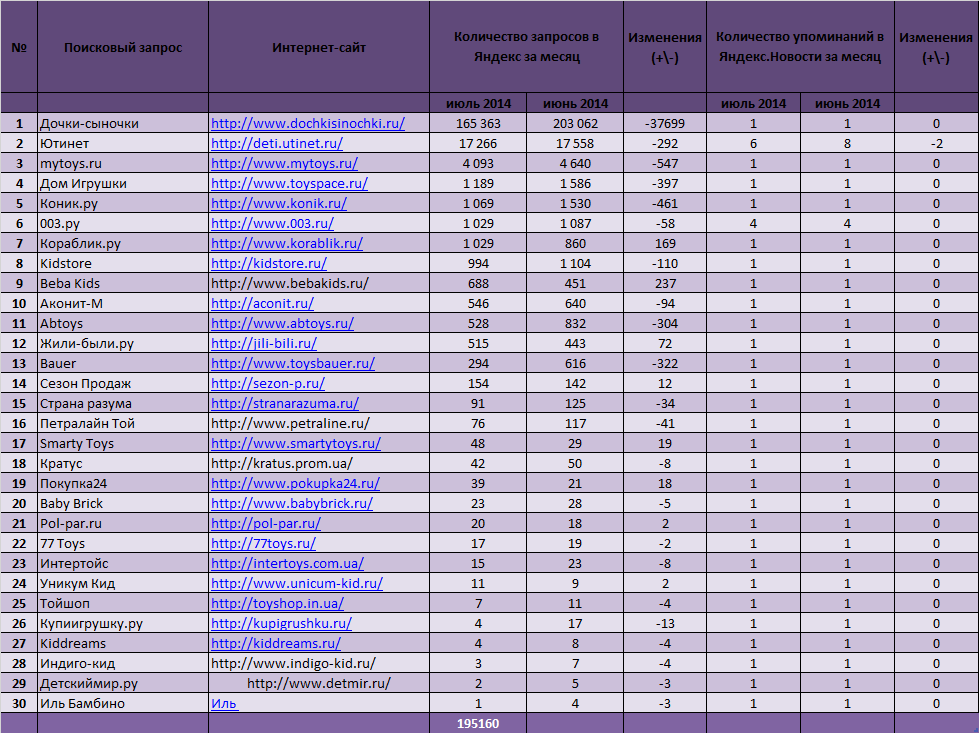Click the total cell showing 195160

[x=477, y=724]
